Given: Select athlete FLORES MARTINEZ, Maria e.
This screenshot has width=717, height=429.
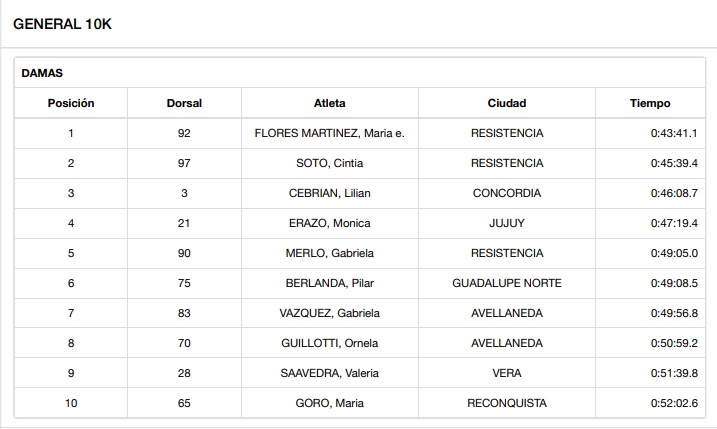Looking at the screenshot, I should pos(329,133).
